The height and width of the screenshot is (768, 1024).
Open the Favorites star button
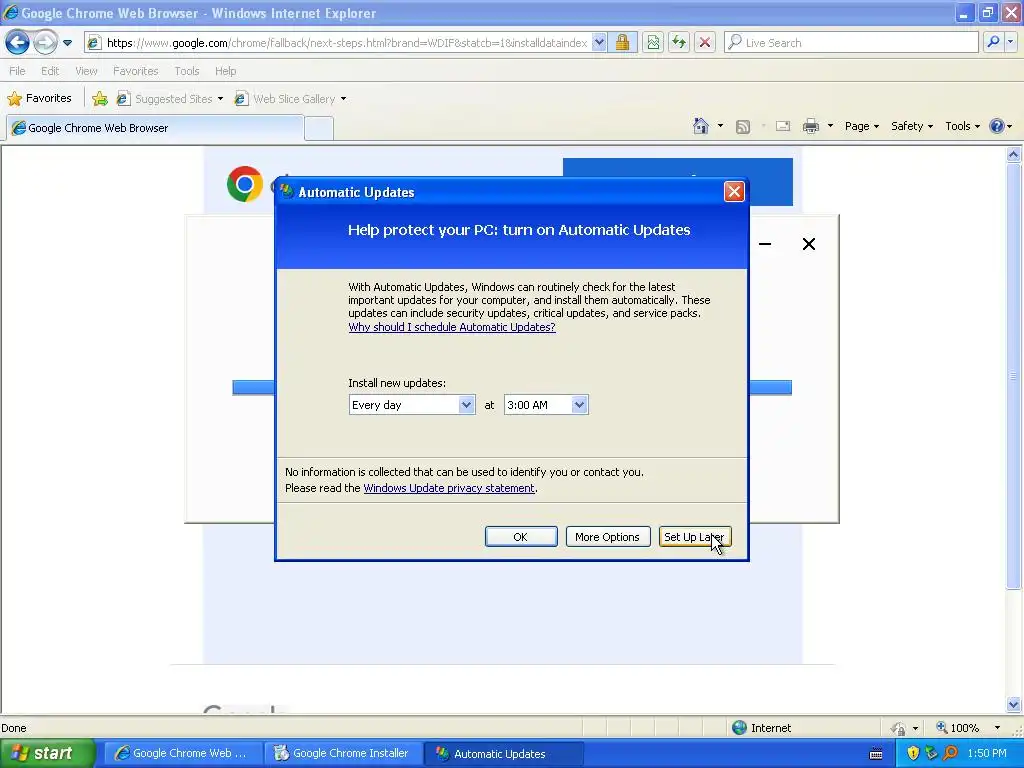point(39,99)
